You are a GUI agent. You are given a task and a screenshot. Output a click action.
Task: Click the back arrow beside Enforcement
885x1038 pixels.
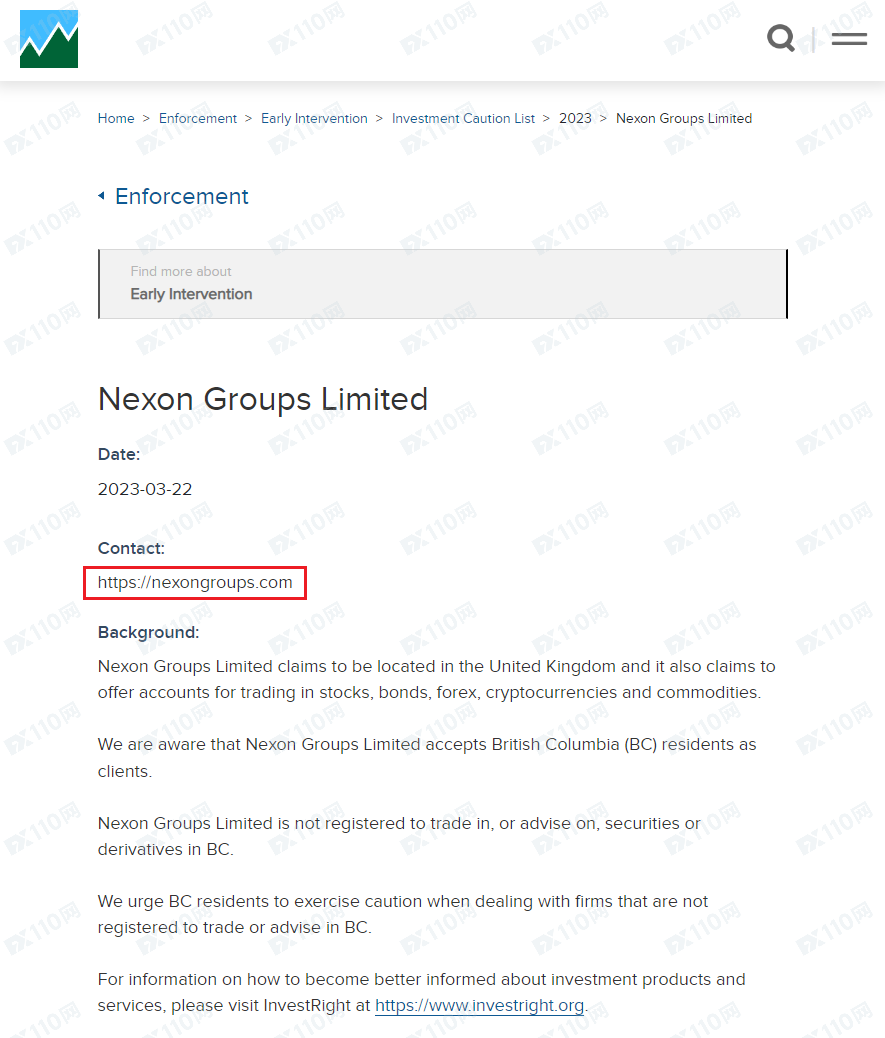coord(101,196)
